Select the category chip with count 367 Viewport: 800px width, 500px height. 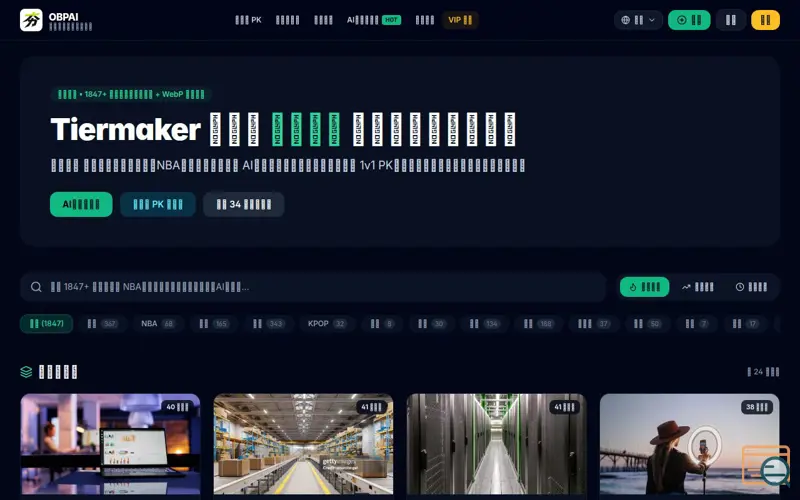tap(103, 323)
